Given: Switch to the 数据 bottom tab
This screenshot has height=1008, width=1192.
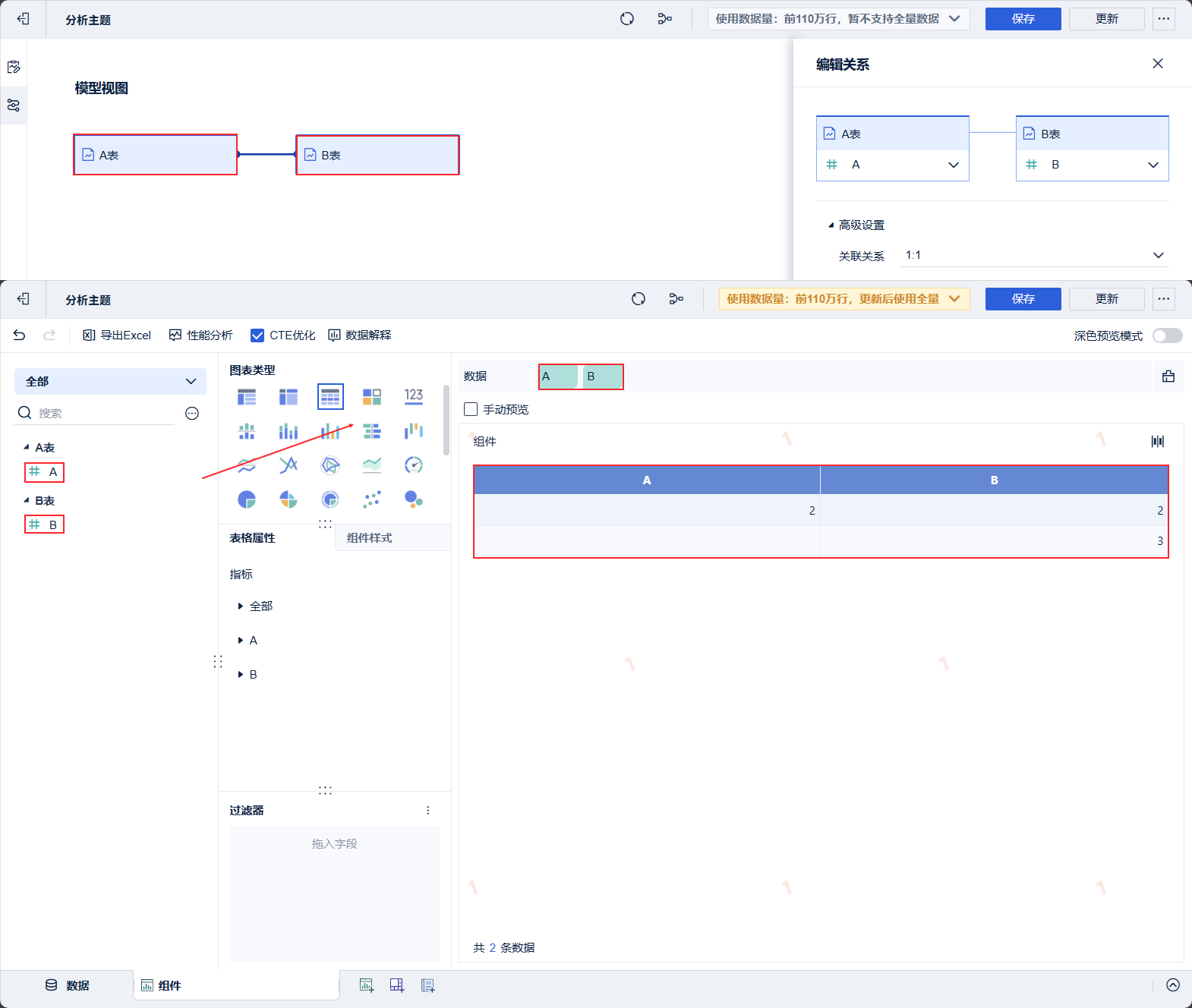Looking at the screenshot, I should 67,985.
